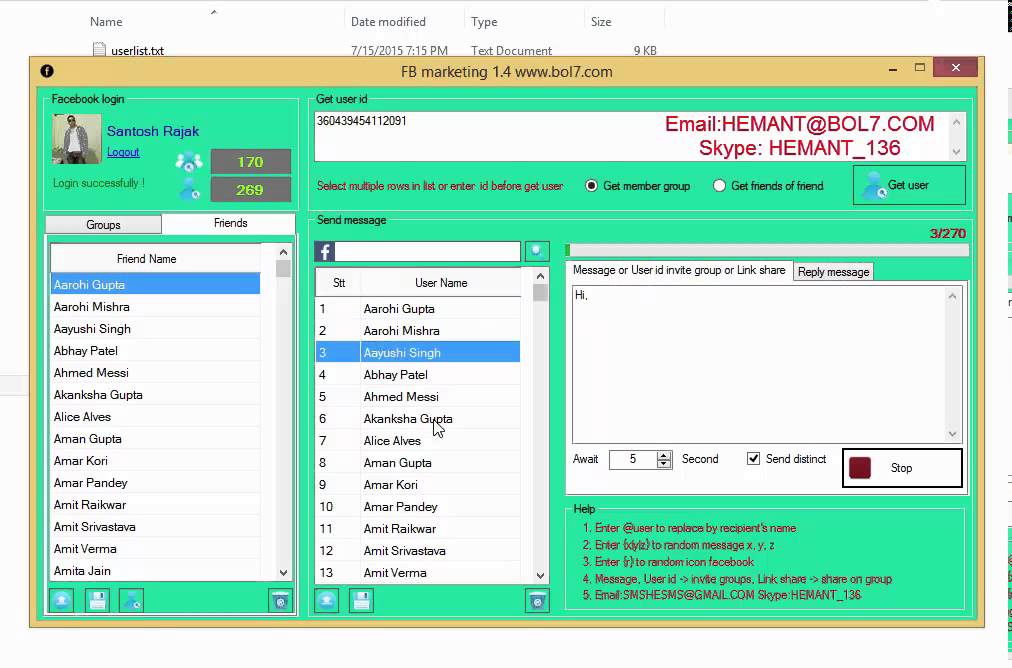Click the User Name list scroll-up arrow

(x=540, y=276)
